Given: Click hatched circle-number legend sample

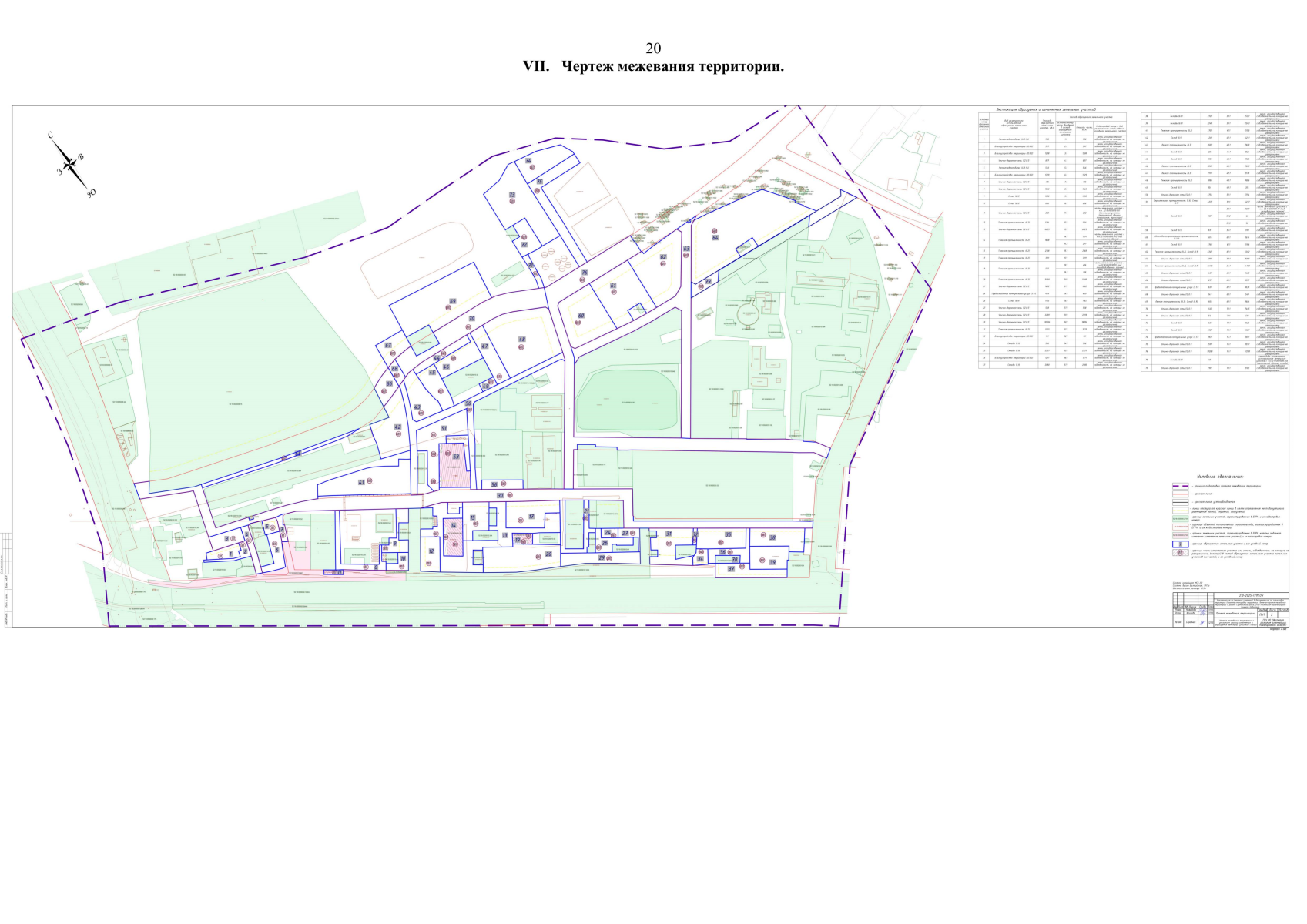Looking at the screenshot, I should (x=1181, y=552).
